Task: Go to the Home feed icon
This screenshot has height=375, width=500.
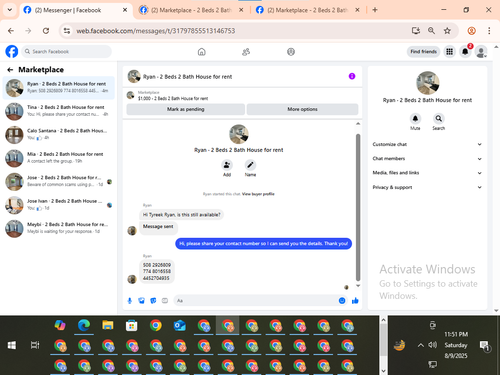Action: [x=202, y=52]
